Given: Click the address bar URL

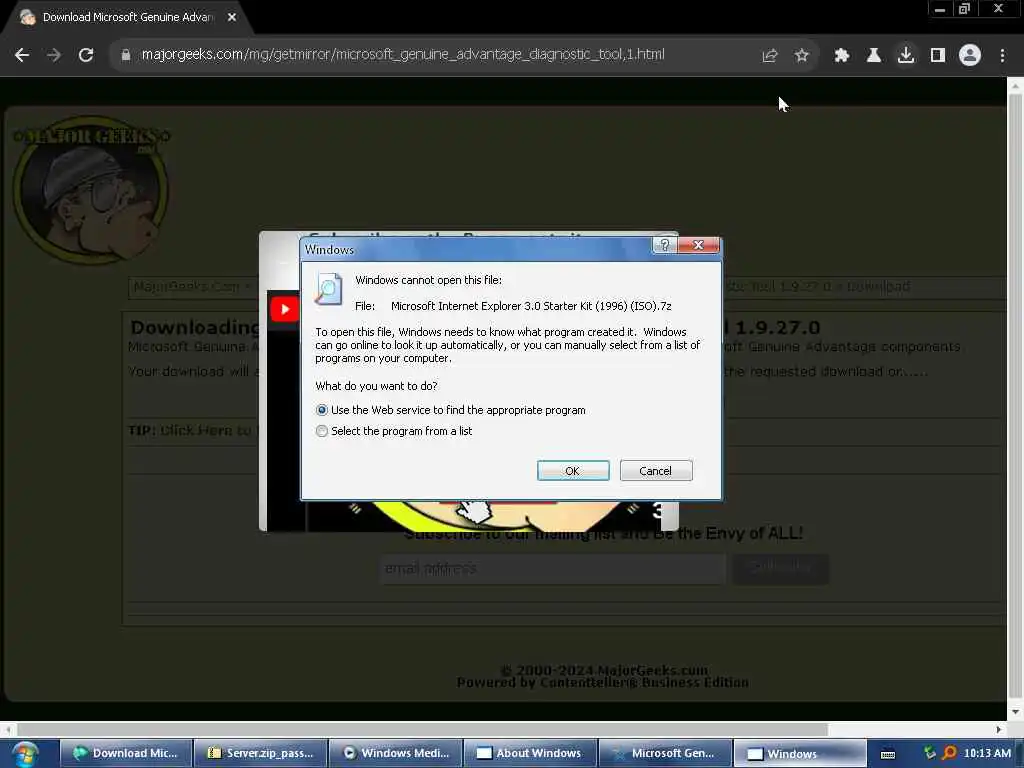Looking at the screenshot, I should [403, 54].
